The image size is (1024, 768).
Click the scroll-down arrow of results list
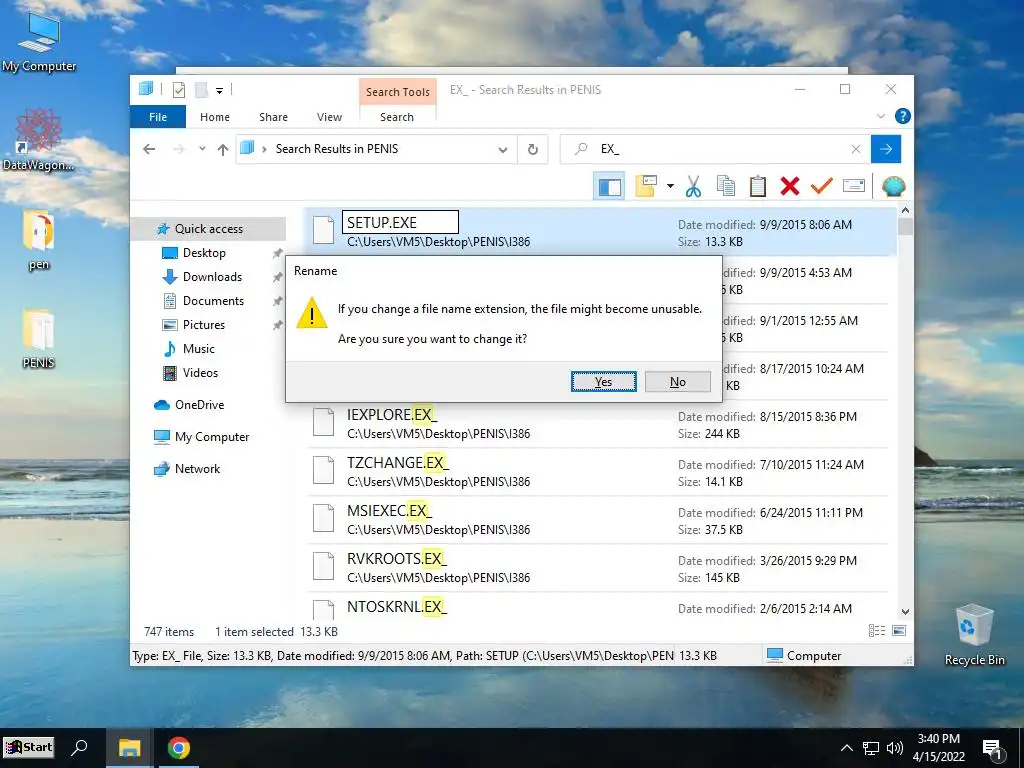(x=905, y=611)
